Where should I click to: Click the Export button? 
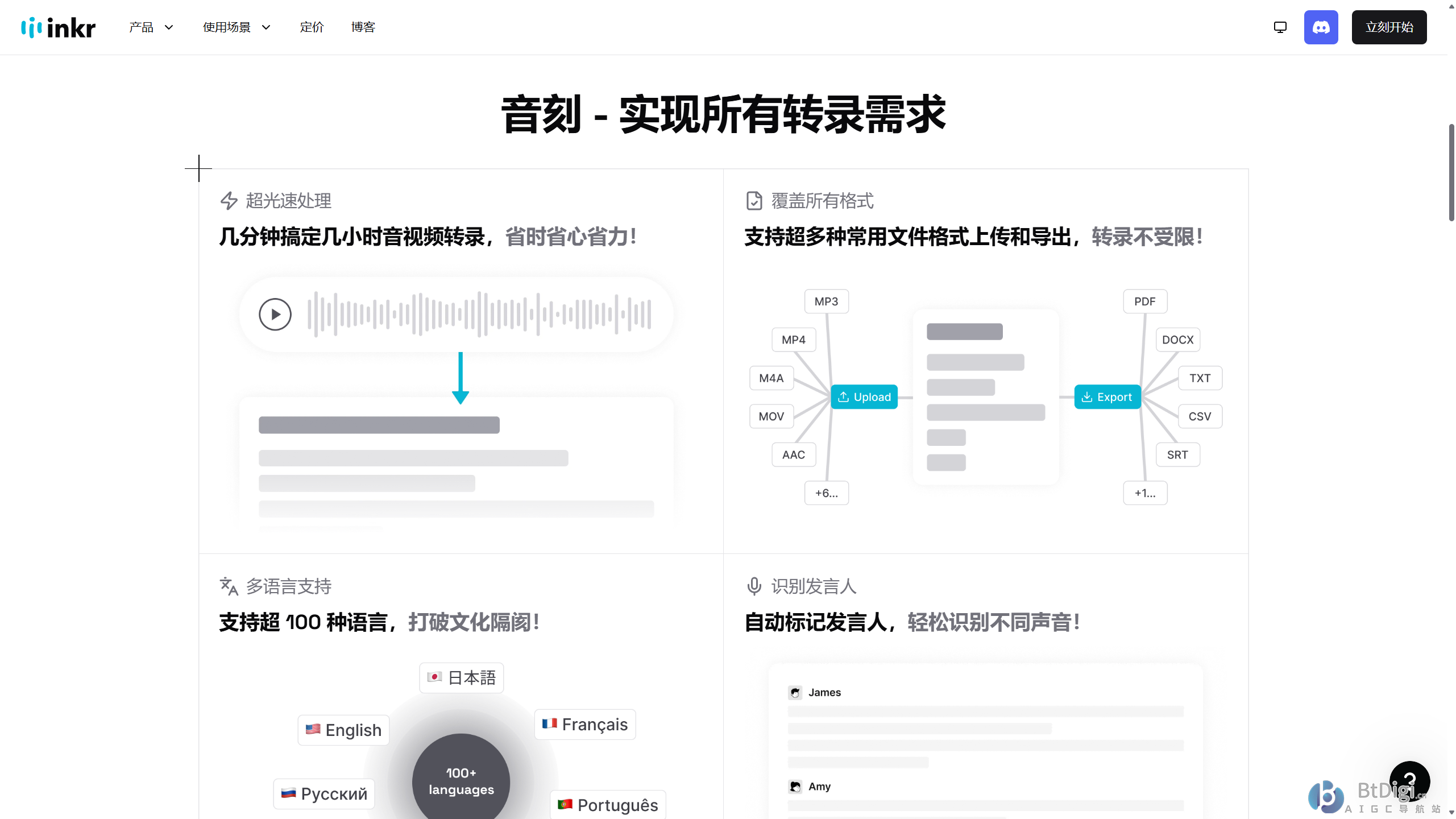1107,397
